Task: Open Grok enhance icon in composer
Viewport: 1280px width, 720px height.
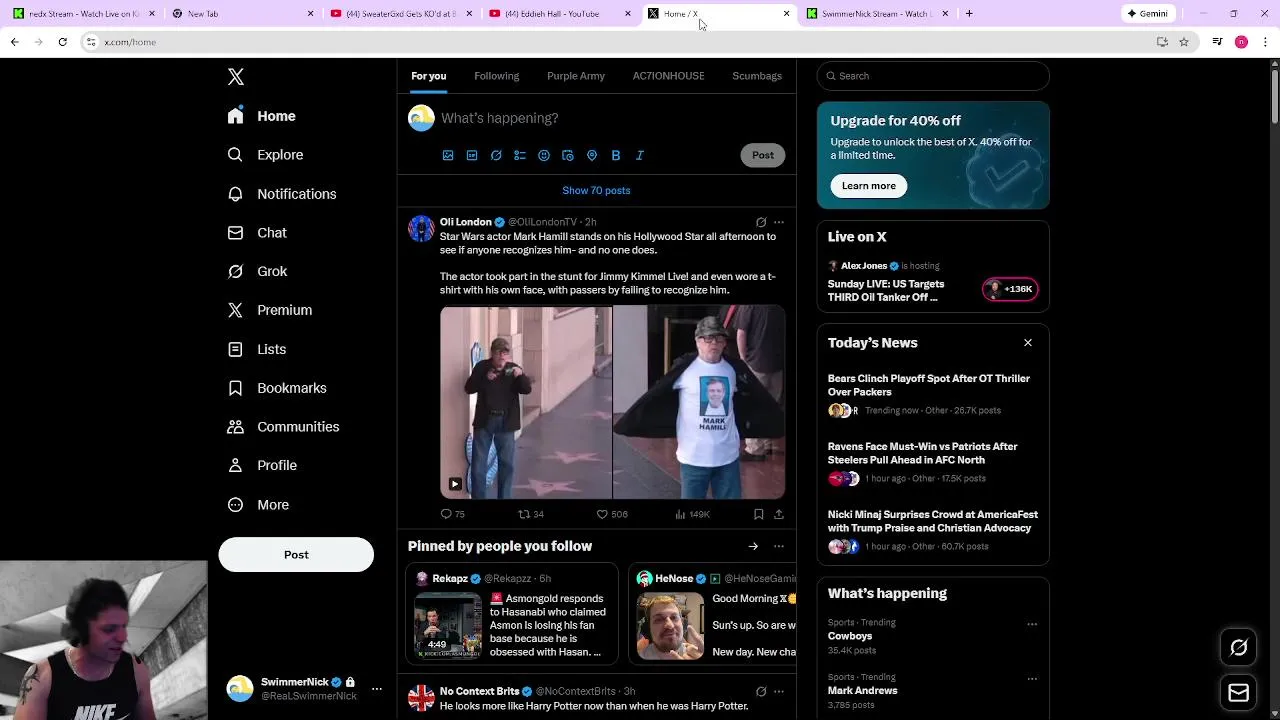Action: click(x=496, y=155)
